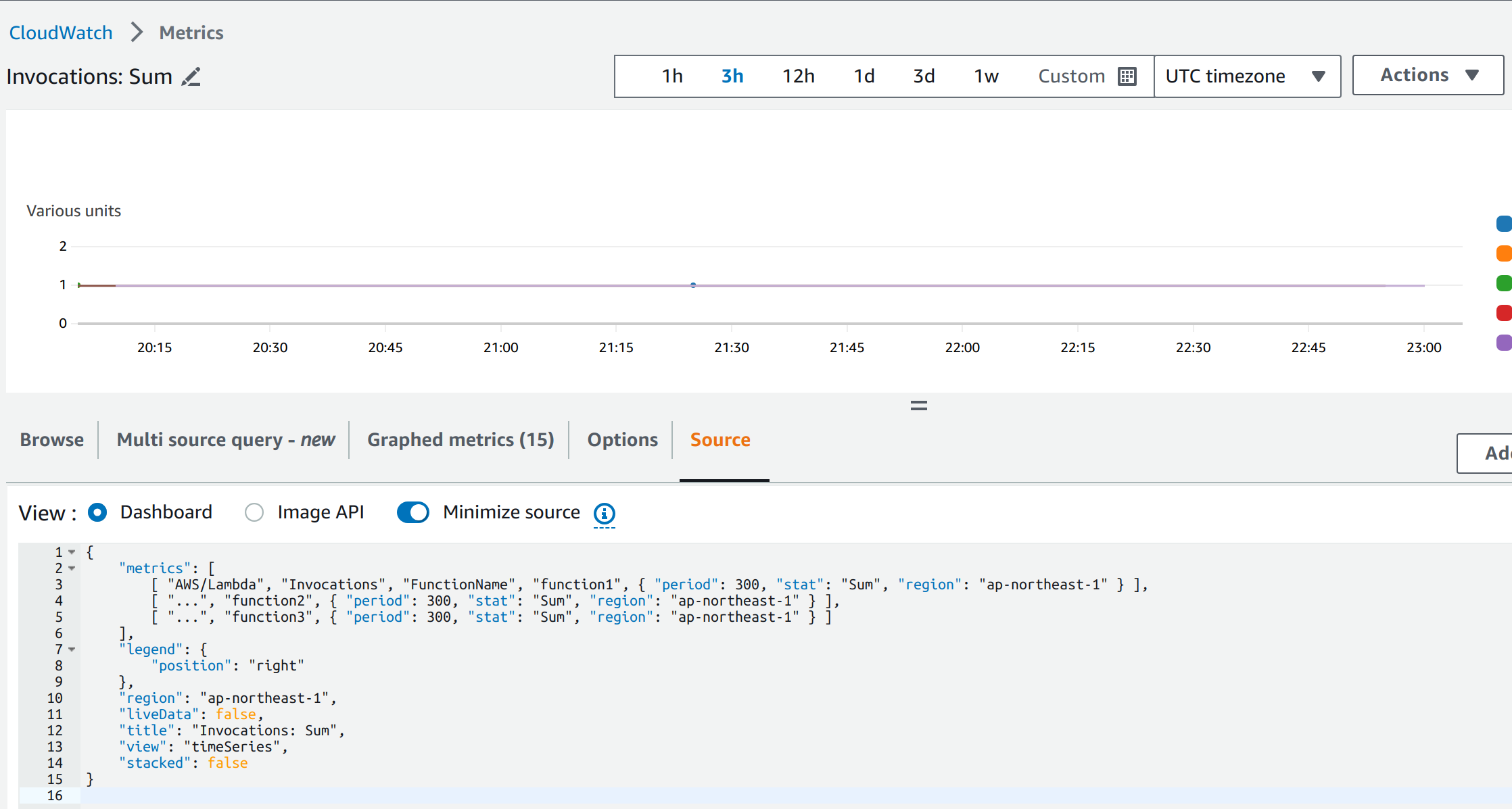Click the breadcrumb chevron after CloudWatch

[x=137, y=31]
